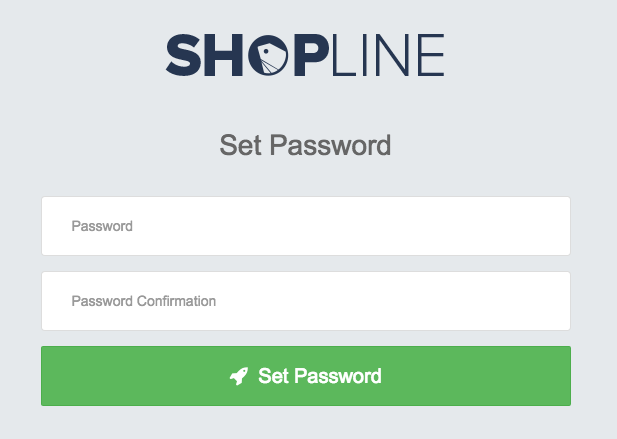617x439 pixels.
Task: Click the "Password Confirmation" placeholder text
Action: click(x=144, y=301)
